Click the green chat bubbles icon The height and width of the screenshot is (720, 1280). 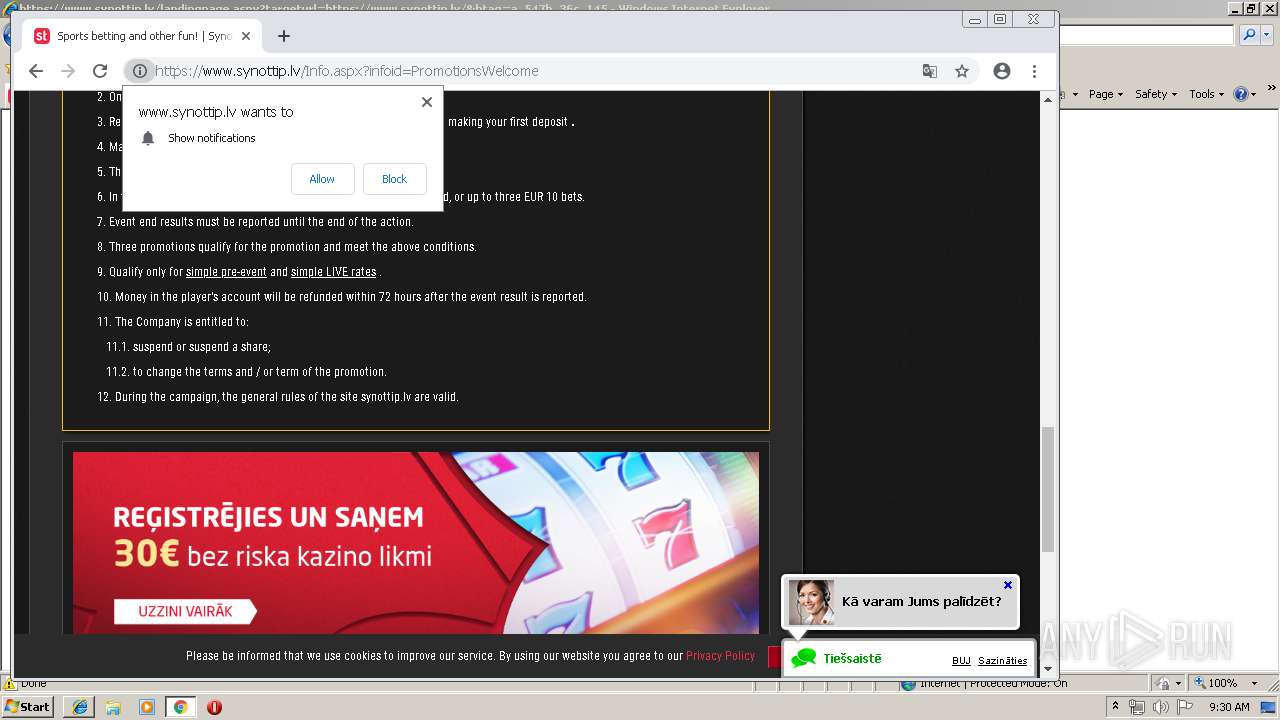pyautogui.click(x=804, y=659)
